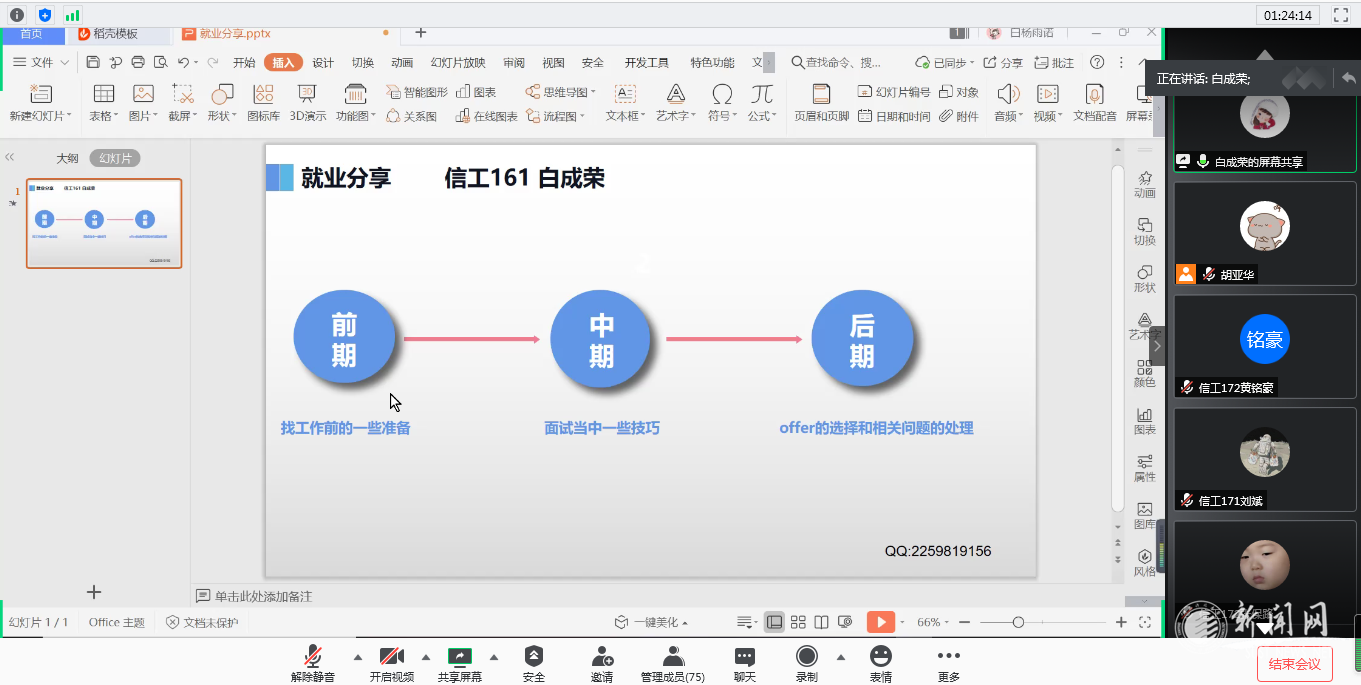
Task: Unmute microphone with 解除静音
Action: 313,657
